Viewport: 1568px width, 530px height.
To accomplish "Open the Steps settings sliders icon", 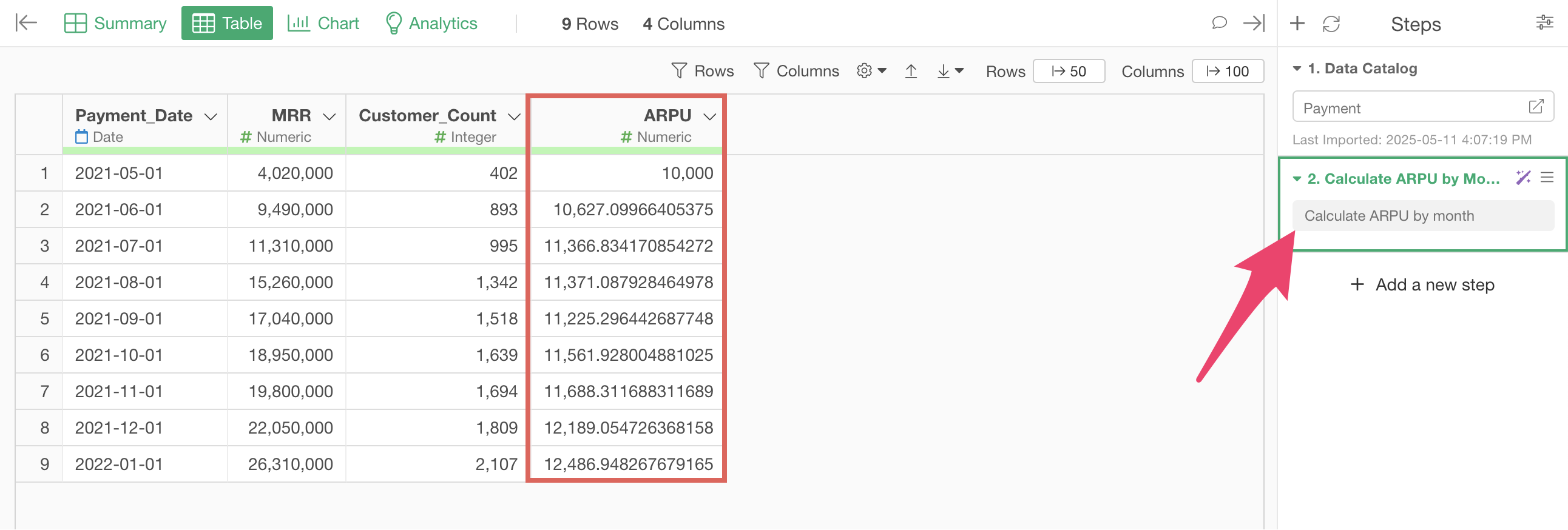I will 1544,23.
